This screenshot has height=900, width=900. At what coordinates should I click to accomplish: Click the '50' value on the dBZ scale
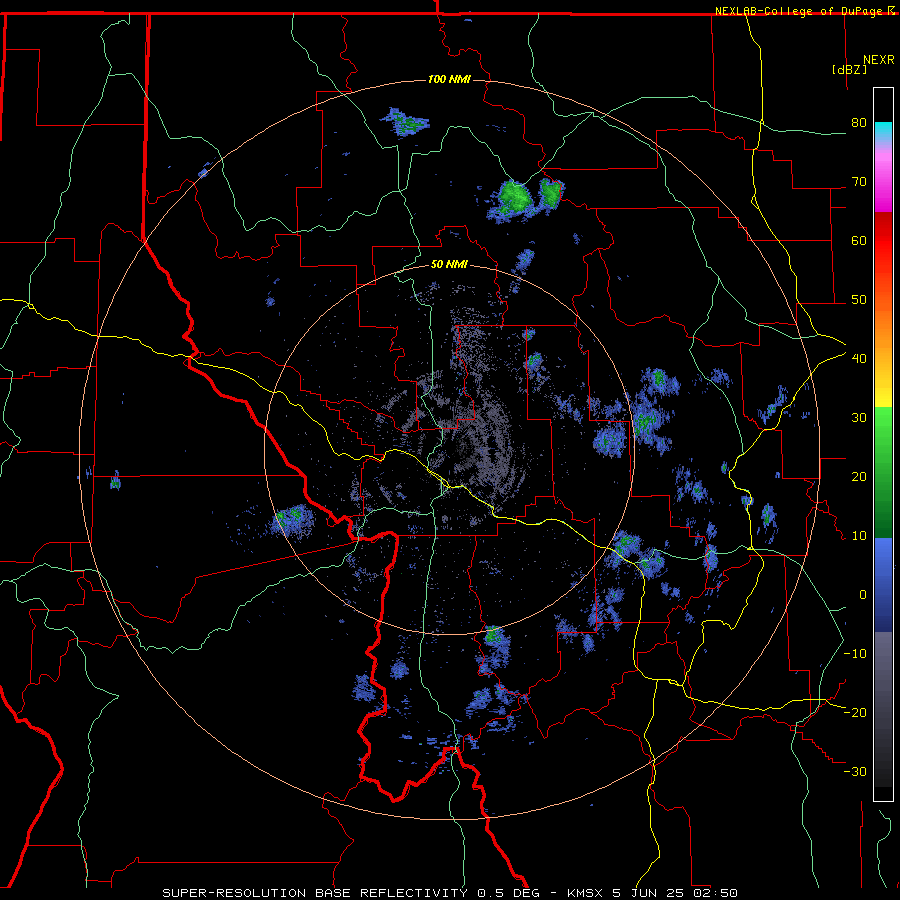(859, 300)
